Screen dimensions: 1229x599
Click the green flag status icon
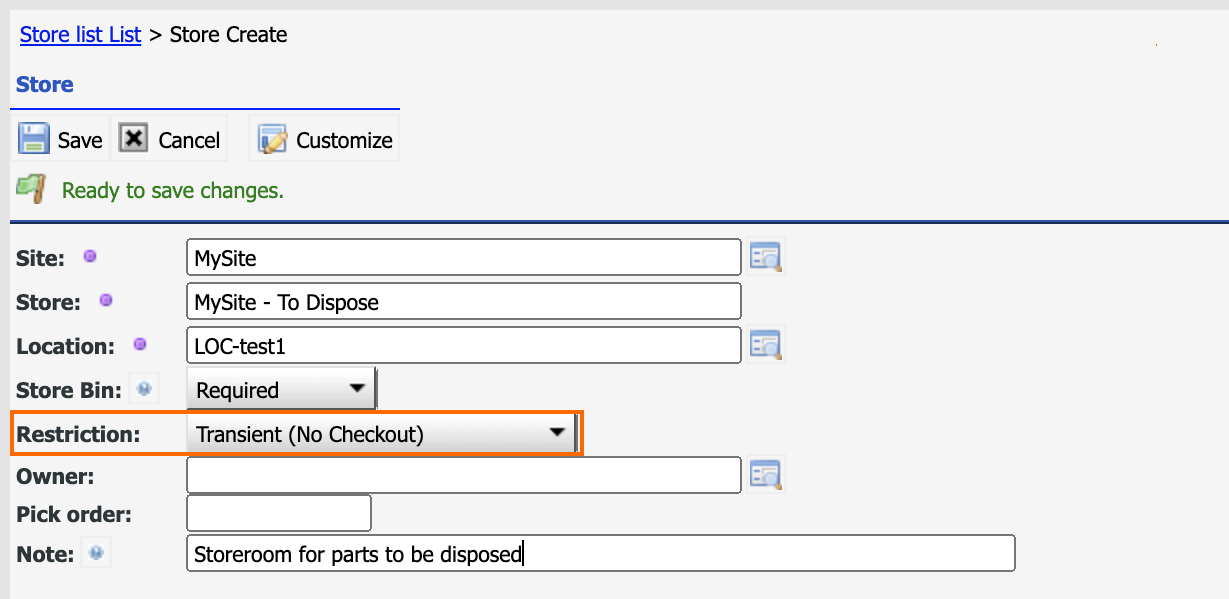click(x=32, y=188)
